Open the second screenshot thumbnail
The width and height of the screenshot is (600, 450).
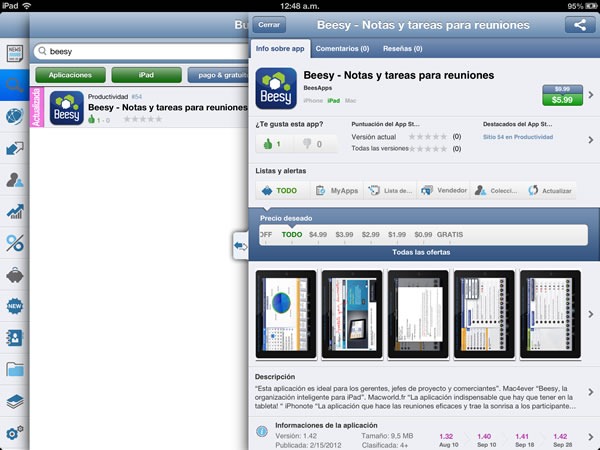(x=352, y=314)
